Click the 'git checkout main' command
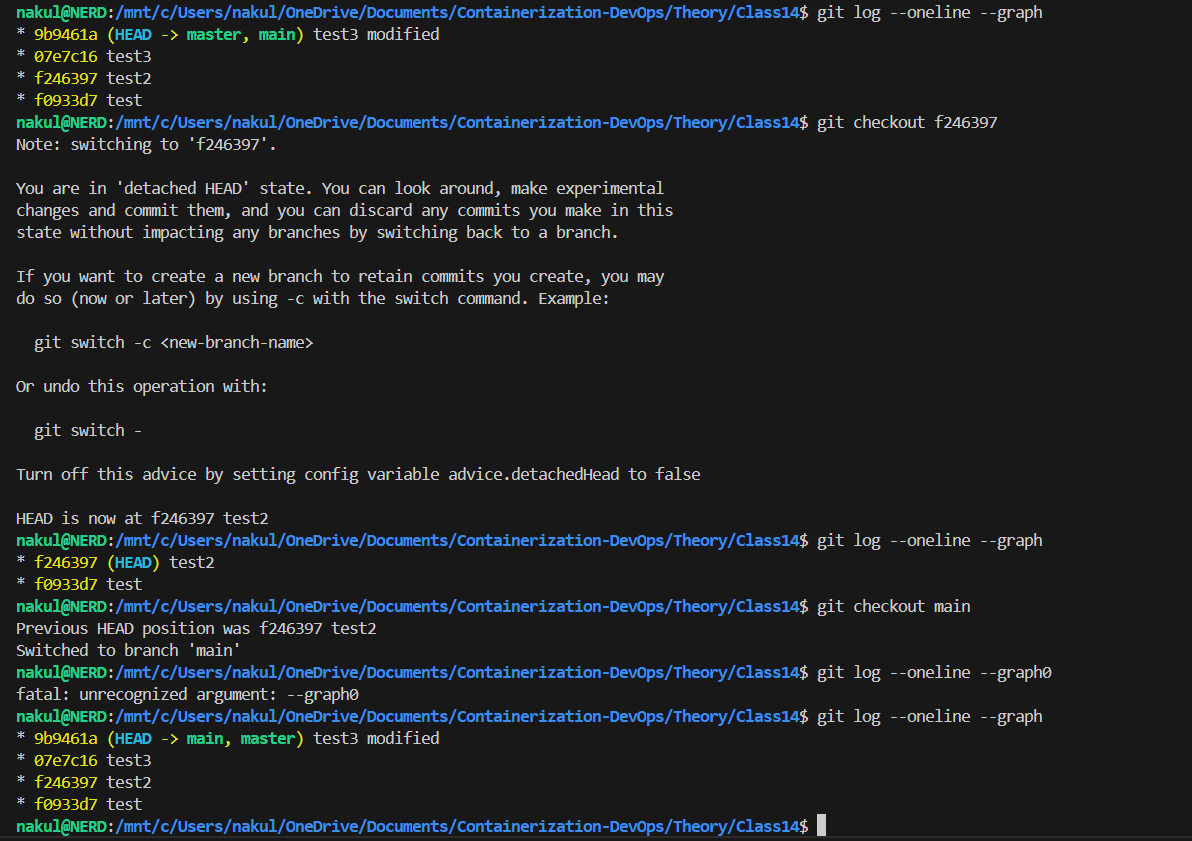The image size is (1192, 841). click(893, 607)
